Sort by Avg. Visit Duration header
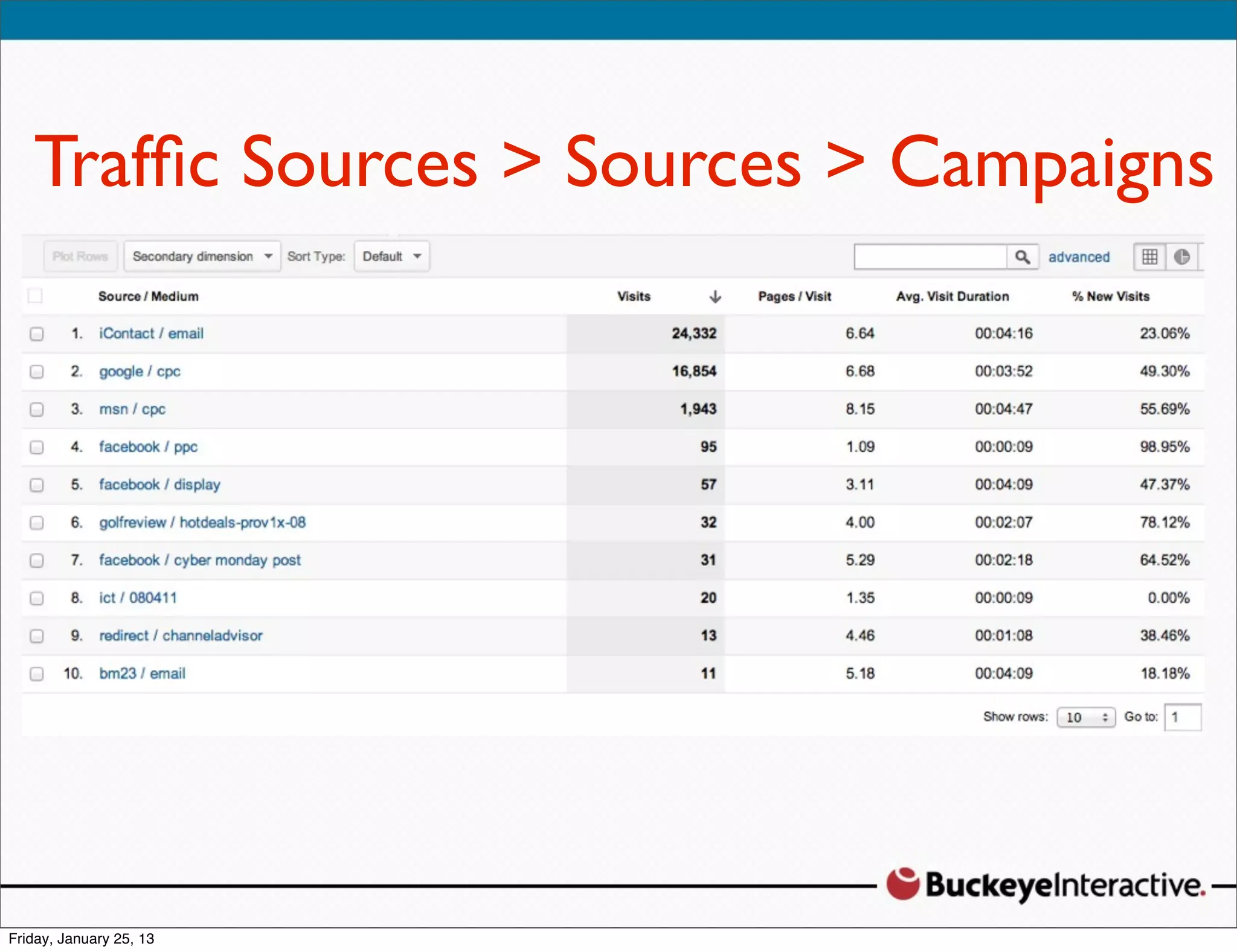 (953, 296)
